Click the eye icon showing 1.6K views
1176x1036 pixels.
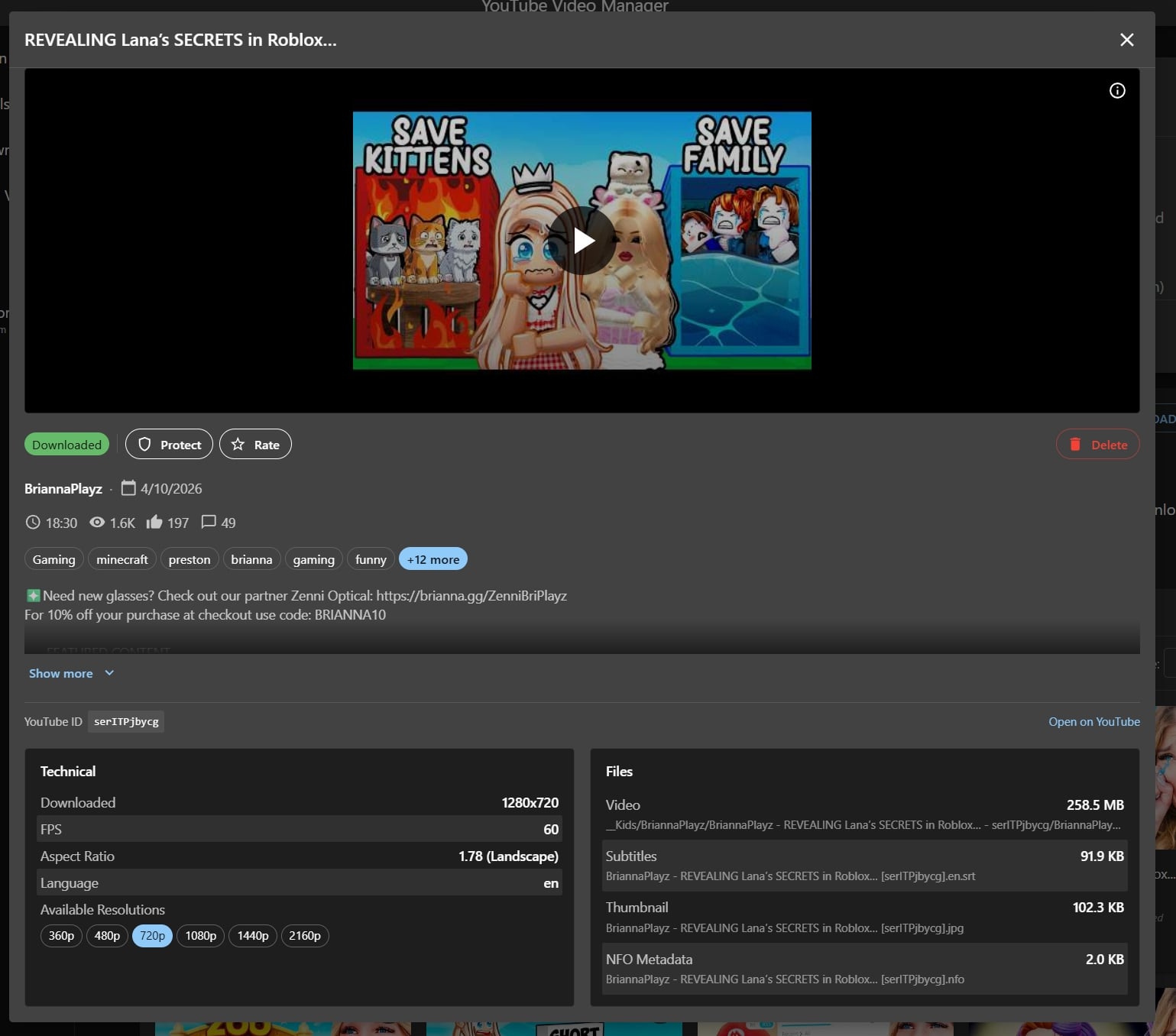point(96,523)
